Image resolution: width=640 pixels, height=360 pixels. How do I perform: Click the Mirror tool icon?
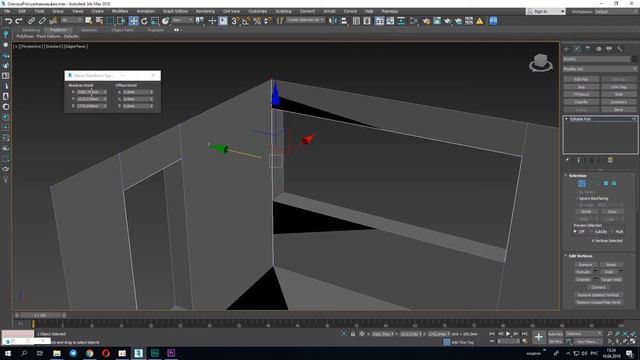pos(333,21)
